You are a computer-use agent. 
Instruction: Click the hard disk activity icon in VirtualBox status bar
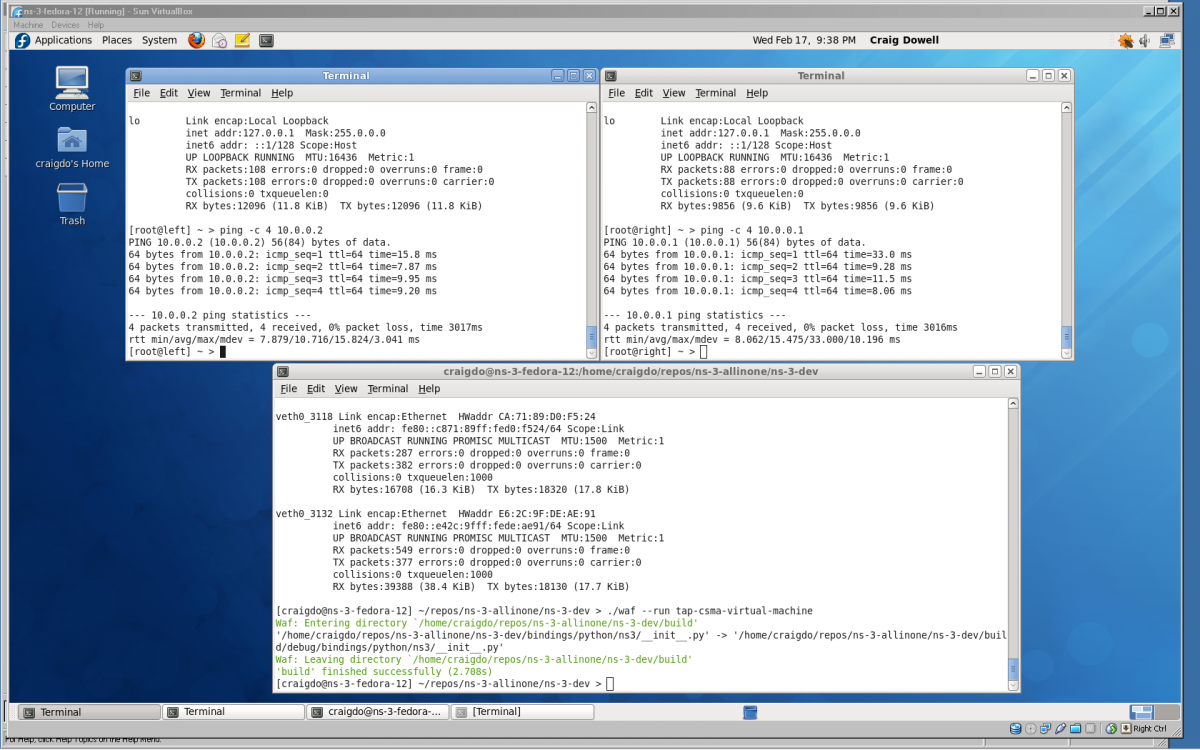tap(1016, 728)
